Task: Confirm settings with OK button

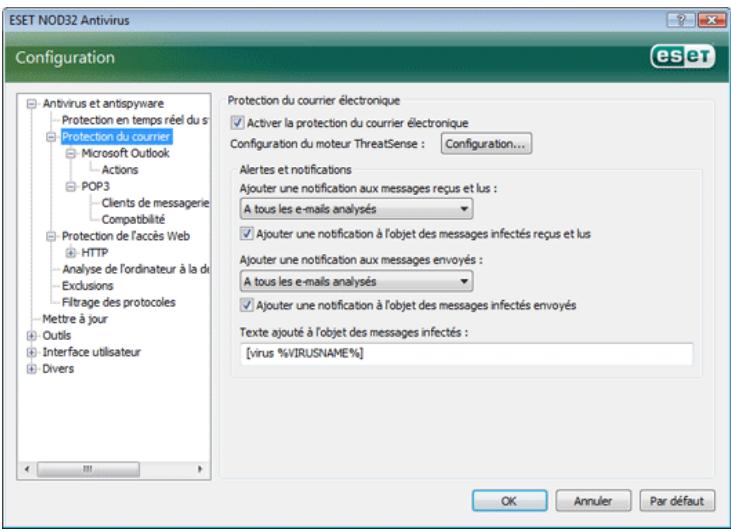Action: coord(510,501)
